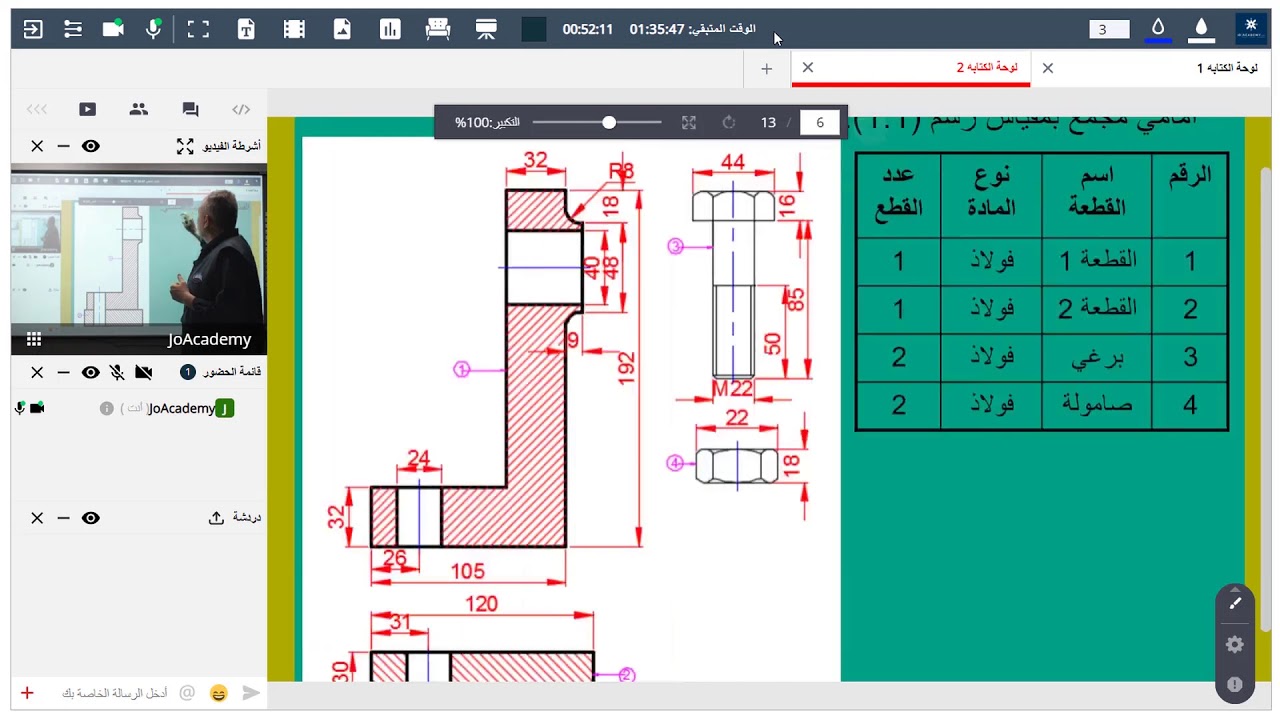Viewport: 1280px width, 720px height.
Task: Toggle the camera in top toolbar
Action: click(x=113, y=29)
